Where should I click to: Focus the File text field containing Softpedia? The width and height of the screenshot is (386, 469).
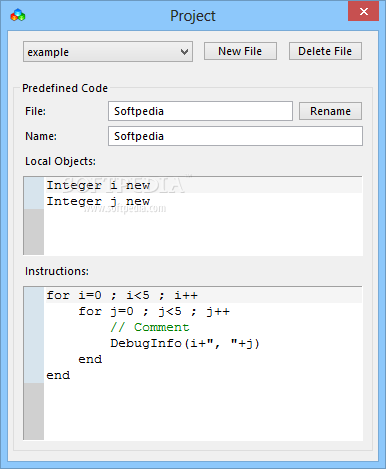click(x=200, y=111)
